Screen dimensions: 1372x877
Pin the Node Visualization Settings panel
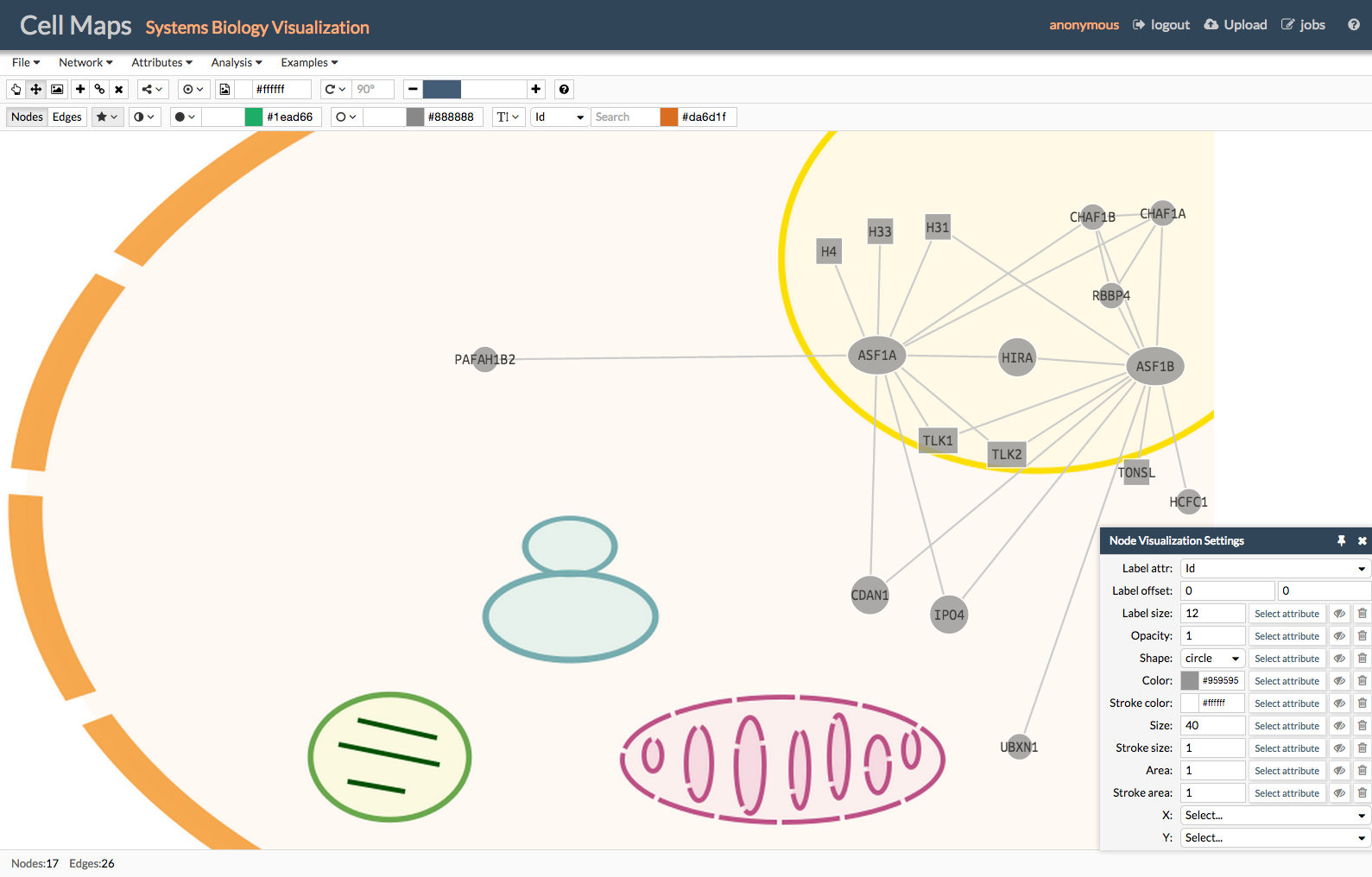tap(1341, 540)
